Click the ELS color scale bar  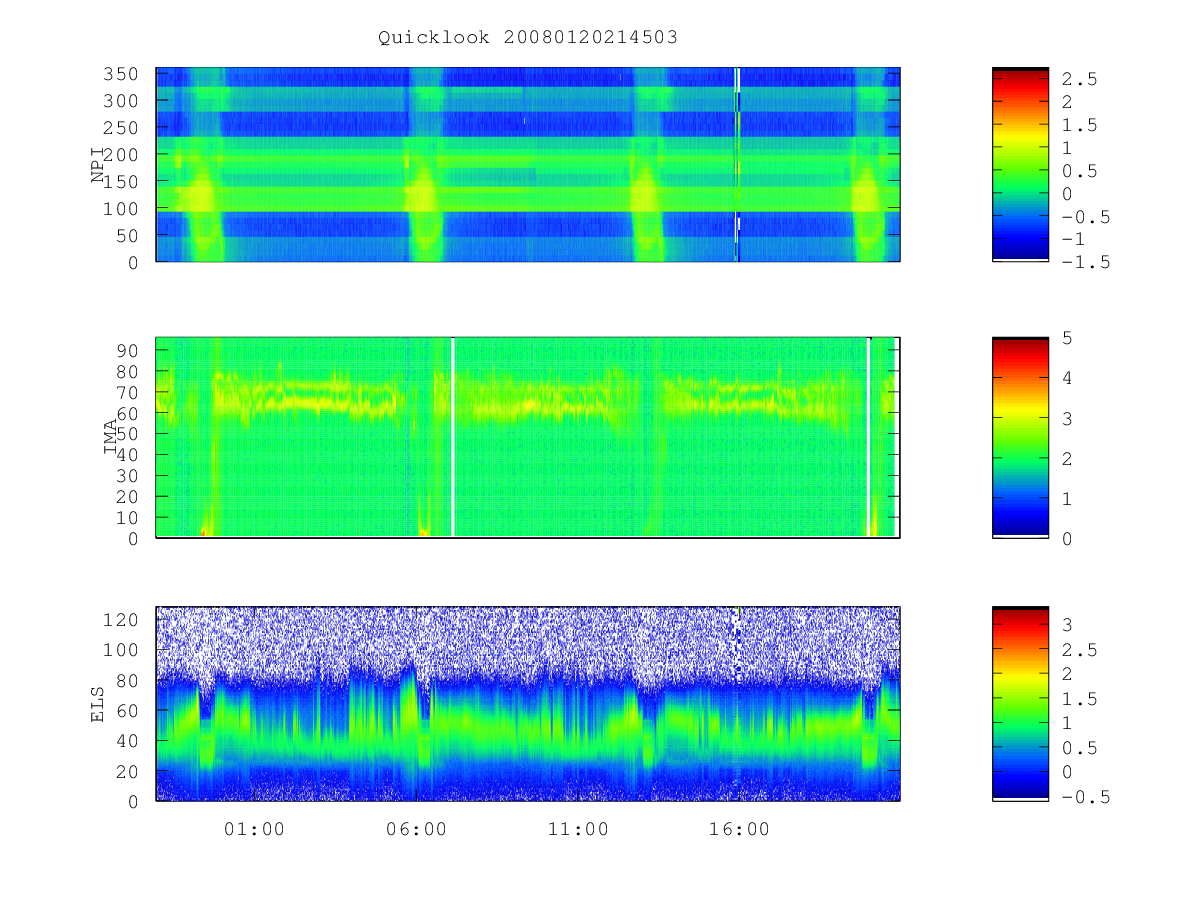point(1020,703)
